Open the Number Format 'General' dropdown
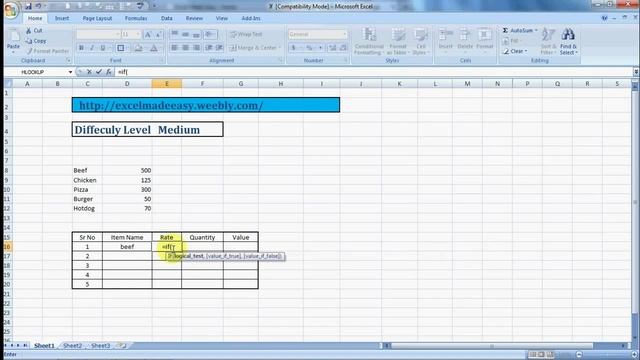Screen dimensions: 640x360 click(345, 34)
